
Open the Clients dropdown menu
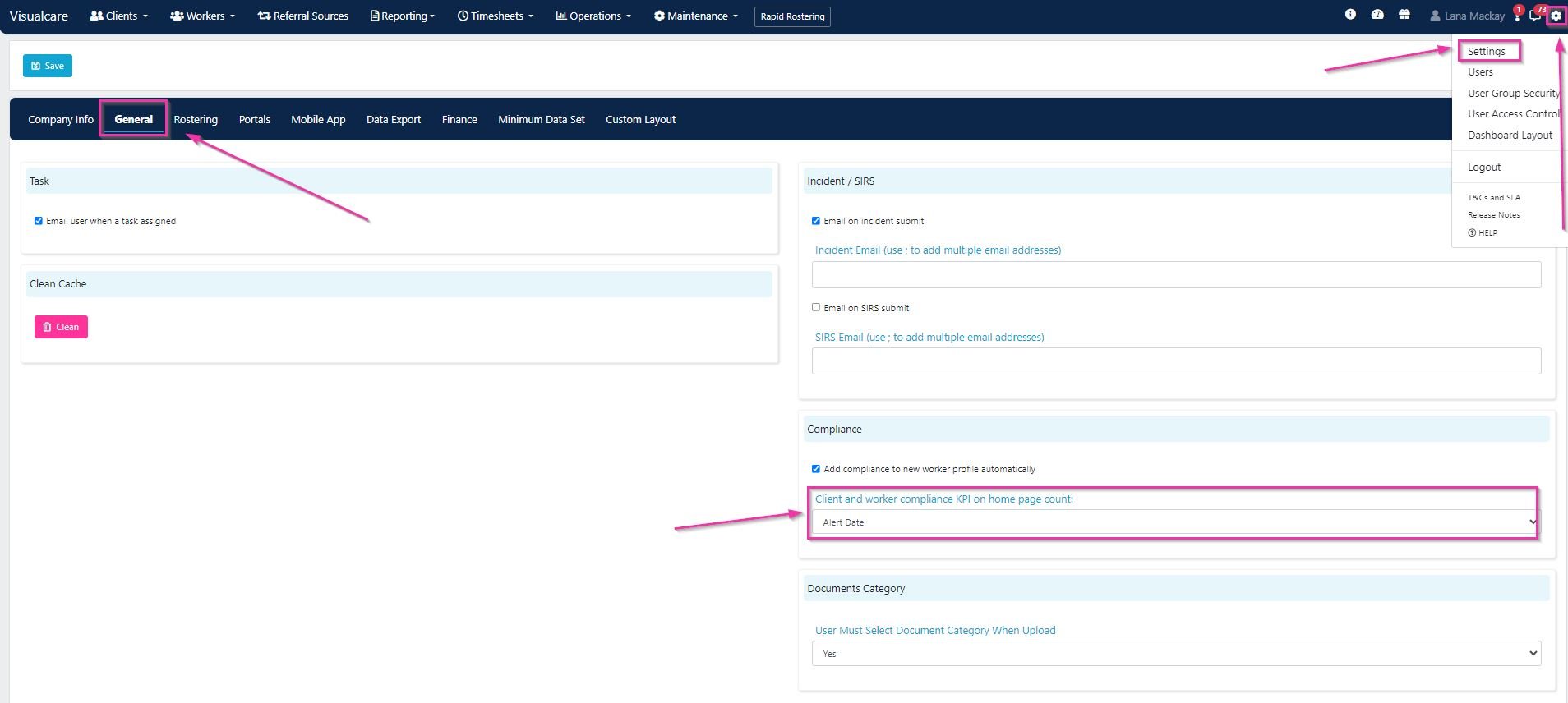pos(119,16)
